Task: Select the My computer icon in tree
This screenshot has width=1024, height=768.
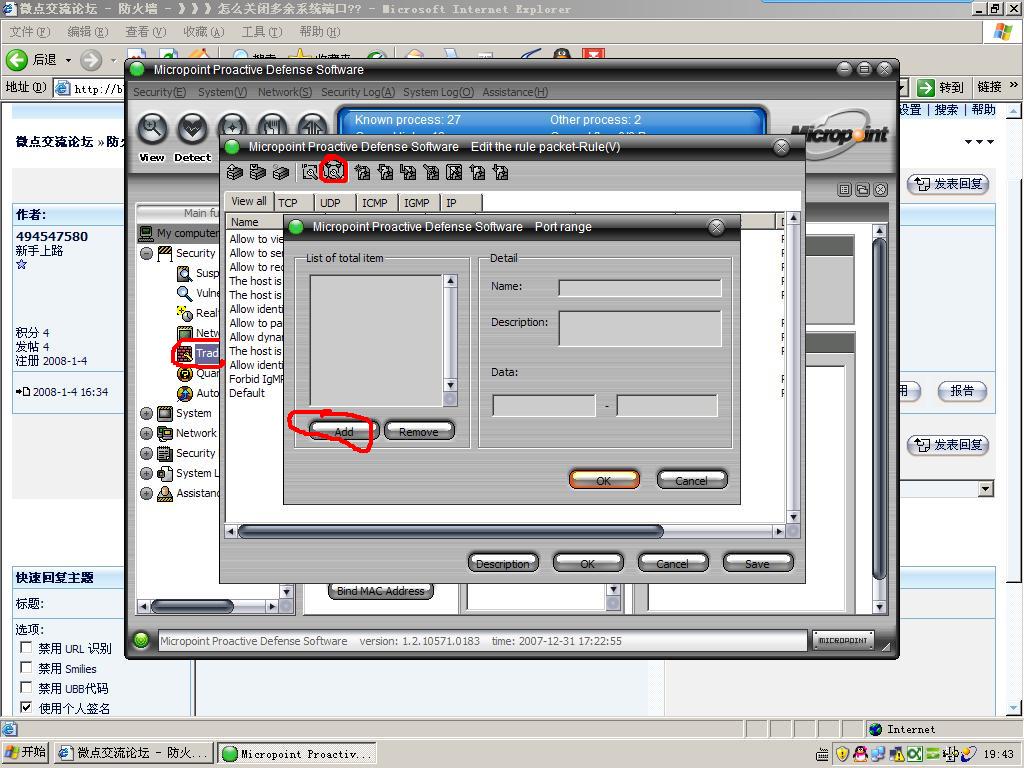Action: (x=146, y=233)
